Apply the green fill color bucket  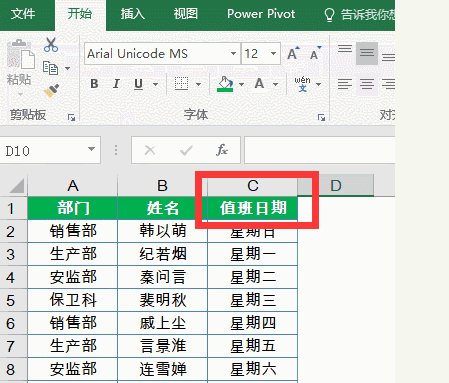pyautogui.click(x=225, y=84)
